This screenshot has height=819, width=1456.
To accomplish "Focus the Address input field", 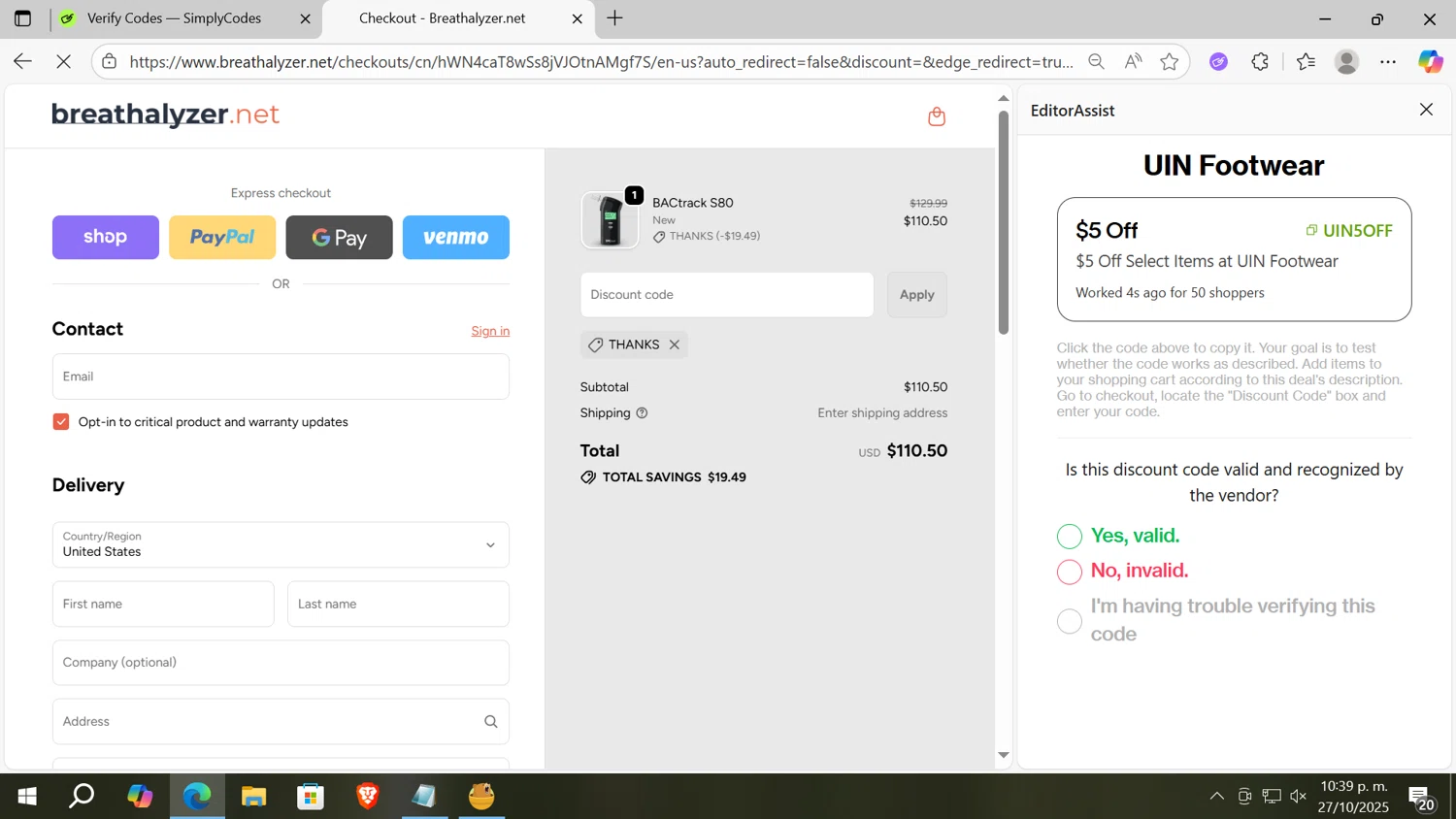I will 281,721.
